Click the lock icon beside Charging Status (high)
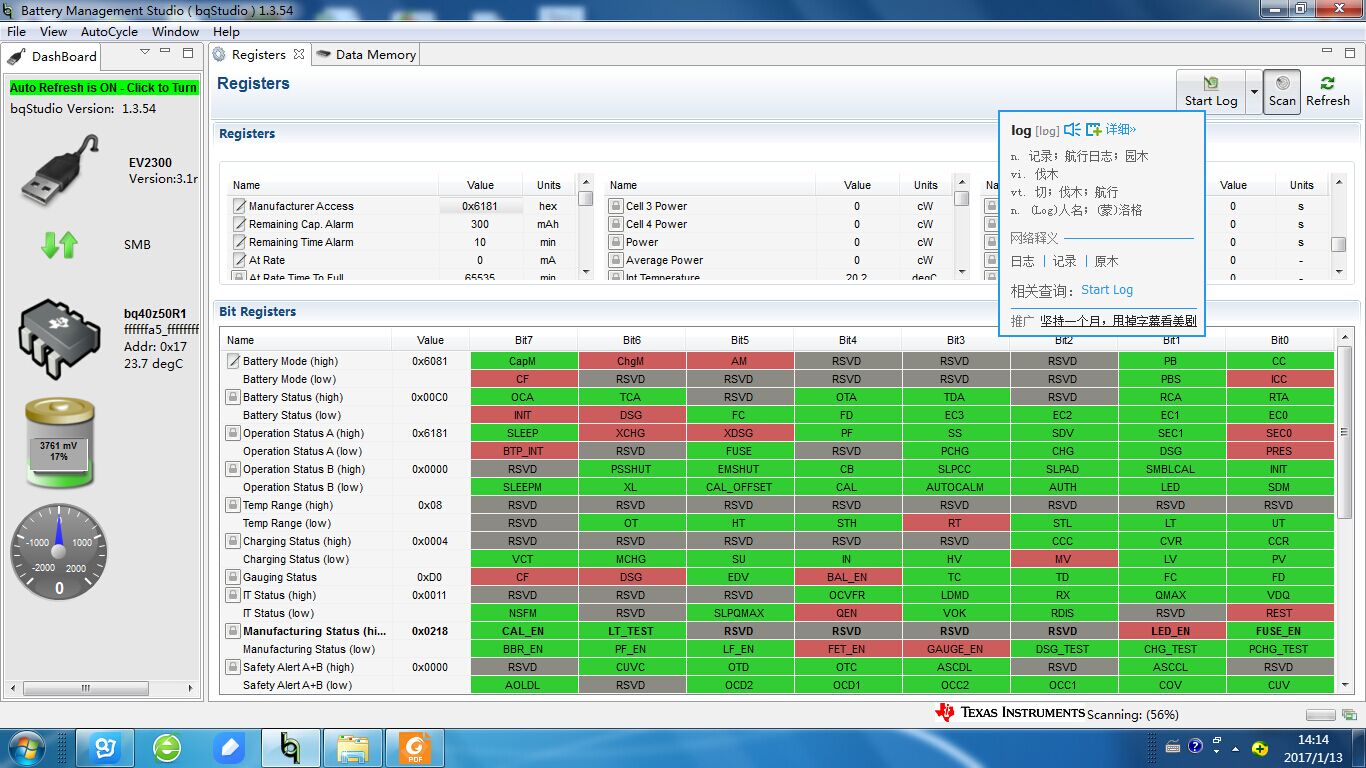 point(233,541)
